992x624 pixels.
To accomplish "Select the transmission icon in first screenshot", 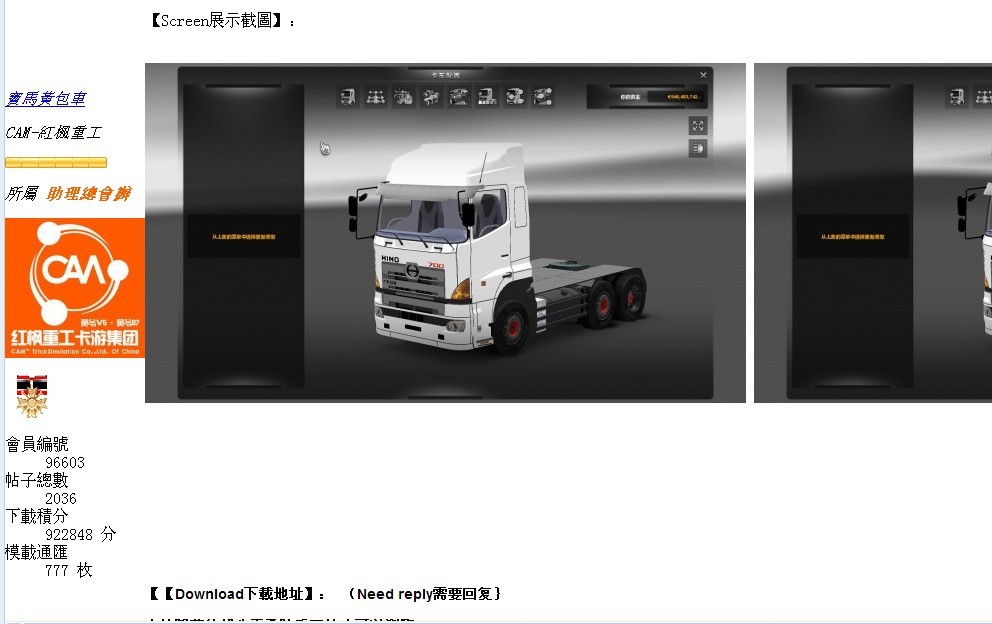I will coord(431,97).
